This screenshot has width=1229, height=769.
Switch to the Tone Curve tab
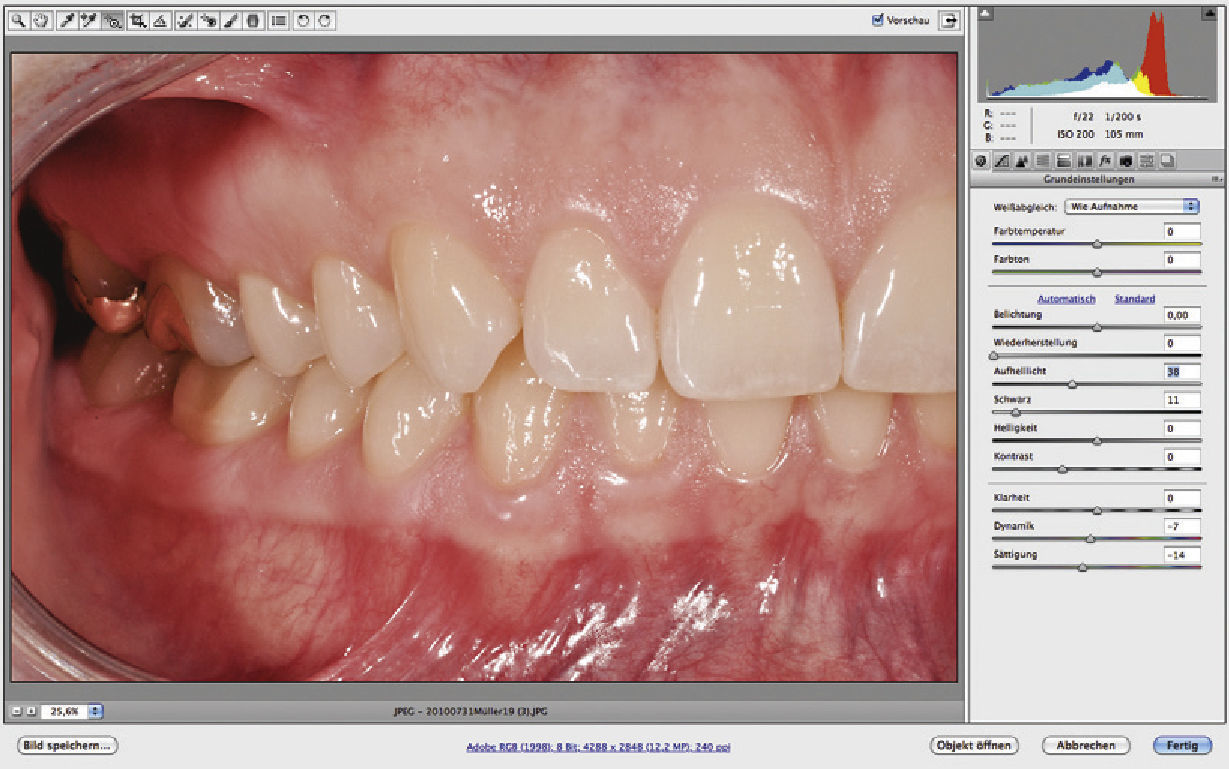point(1001,160)
